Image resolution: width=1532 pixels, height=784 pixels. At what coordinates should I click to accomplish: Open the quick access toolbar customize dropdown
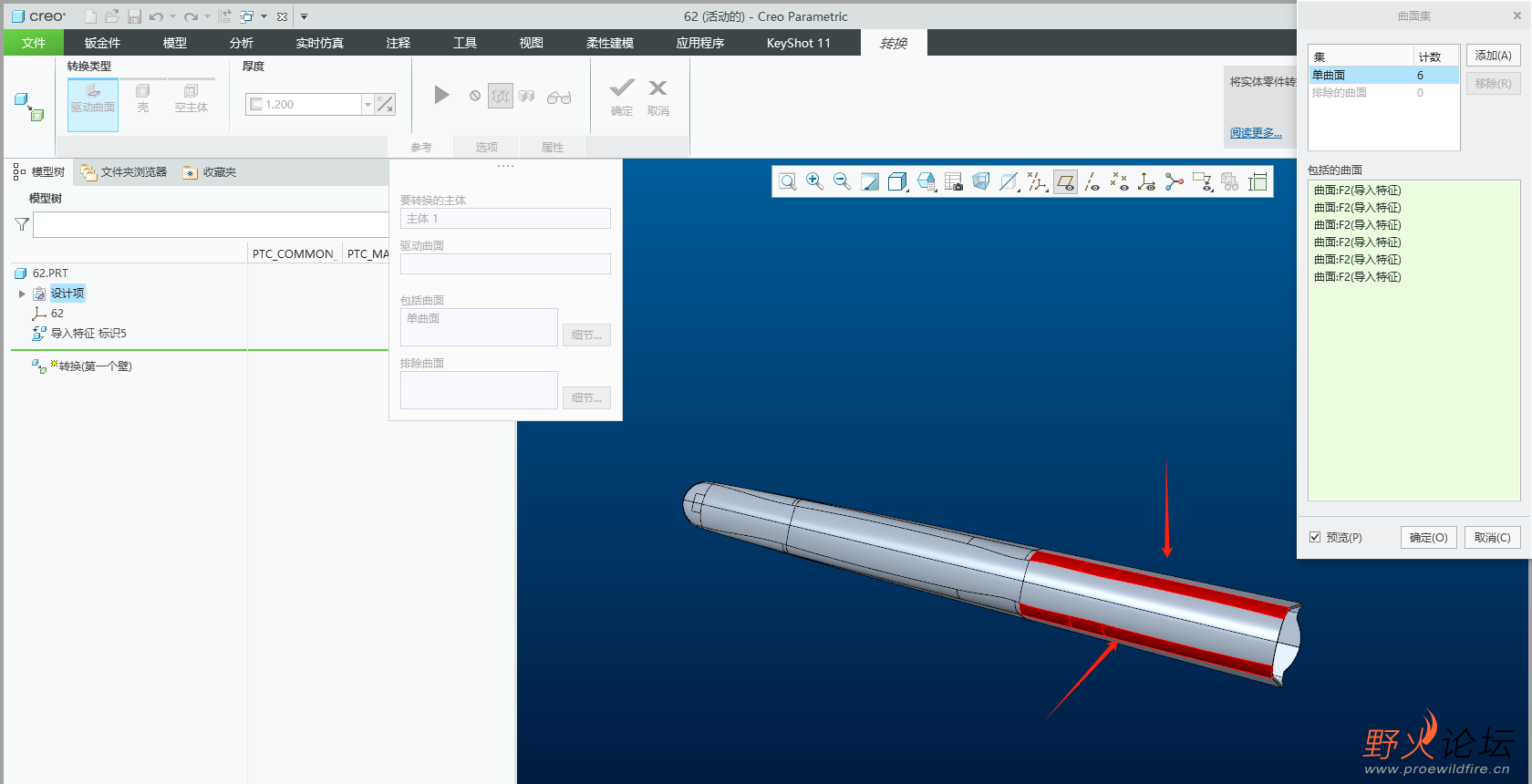click(304, 16)
